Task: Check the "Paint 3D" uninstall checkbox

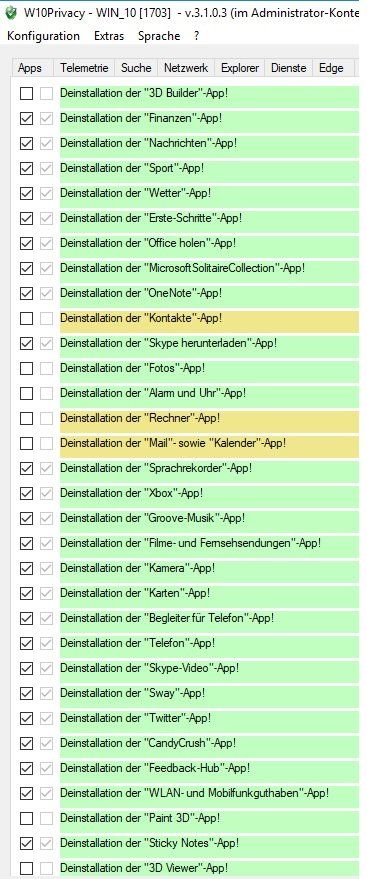Action: pos(26,818)
